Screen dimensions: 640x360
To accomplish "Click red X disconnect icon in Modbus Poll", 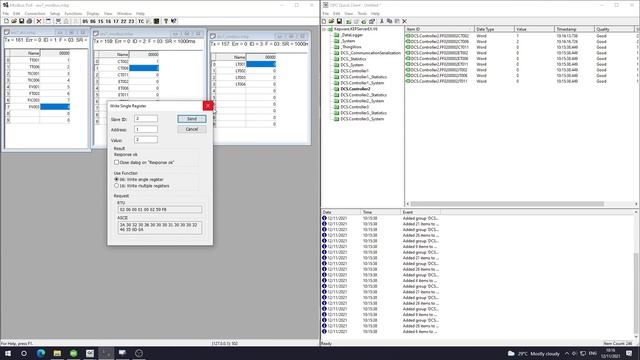I will tap(39, 21).
